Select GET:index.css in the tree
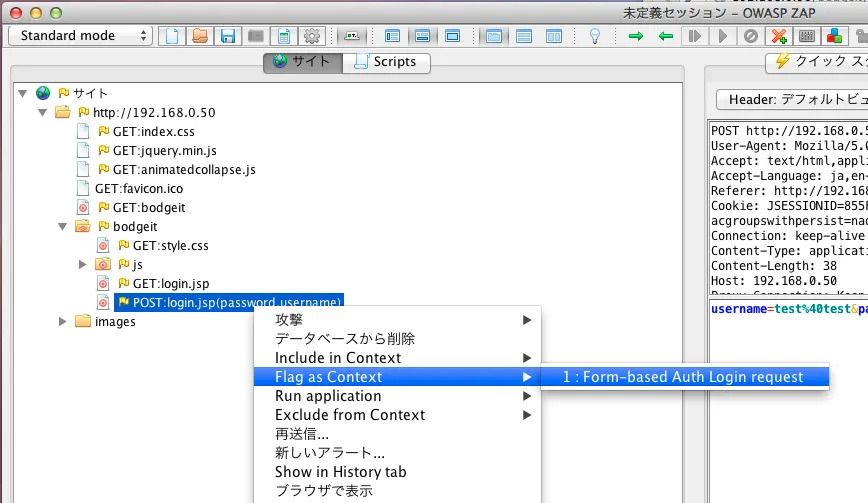Viewport: 868px width, 503px height. point(153,132)
